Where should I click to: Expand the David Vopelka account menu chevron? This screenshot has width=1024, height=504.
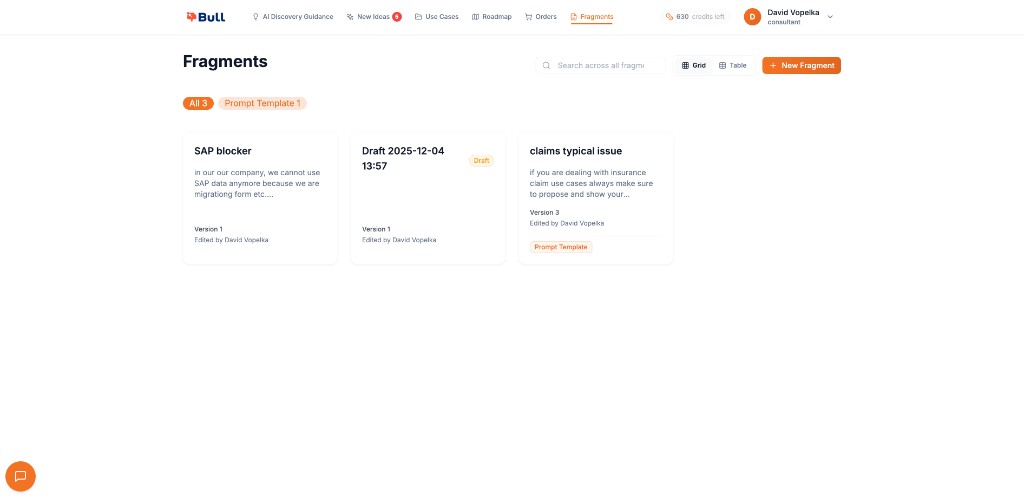coord(830,17)
